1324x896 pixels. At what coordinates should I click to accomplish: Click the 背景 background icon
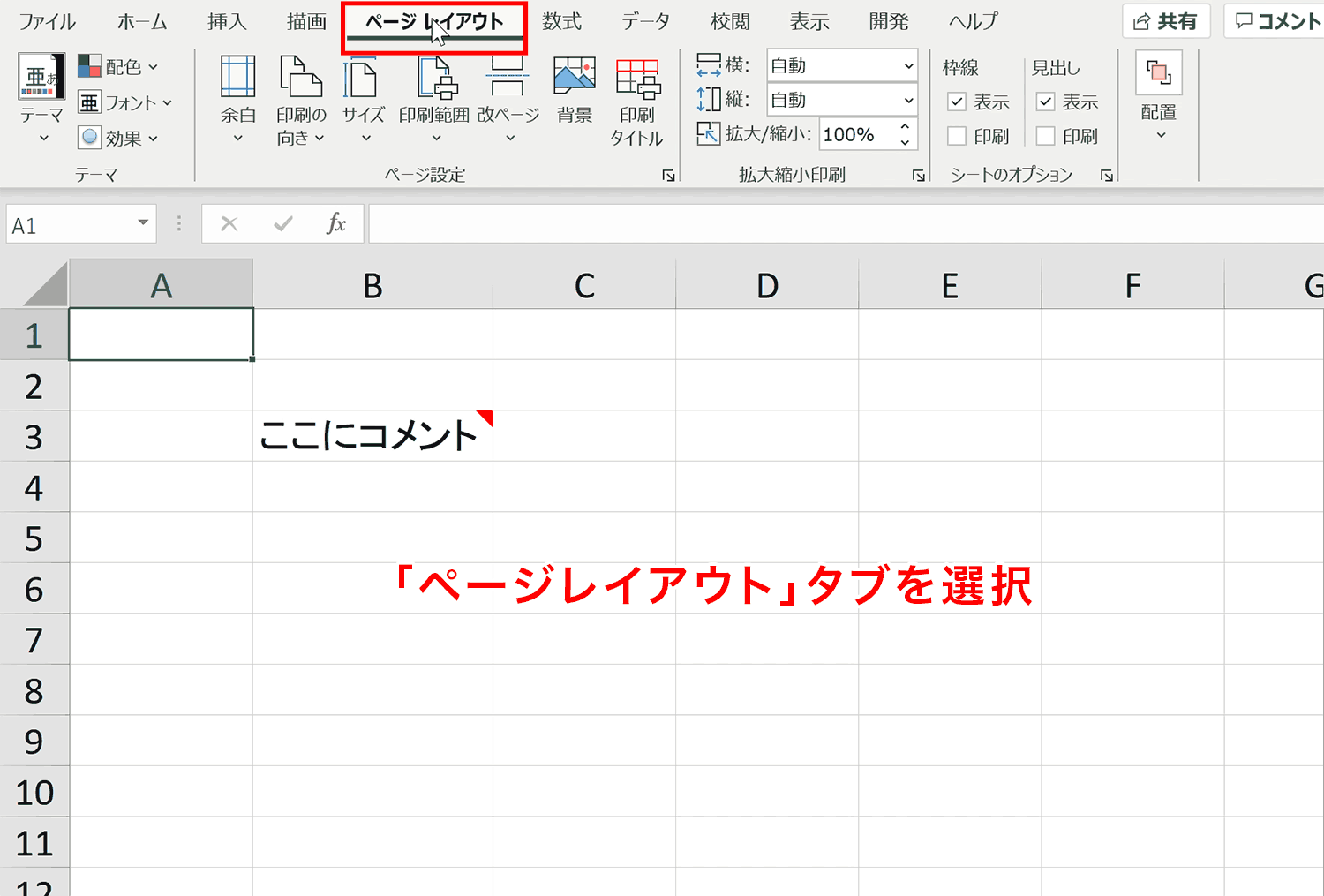(x=575, y=77)
